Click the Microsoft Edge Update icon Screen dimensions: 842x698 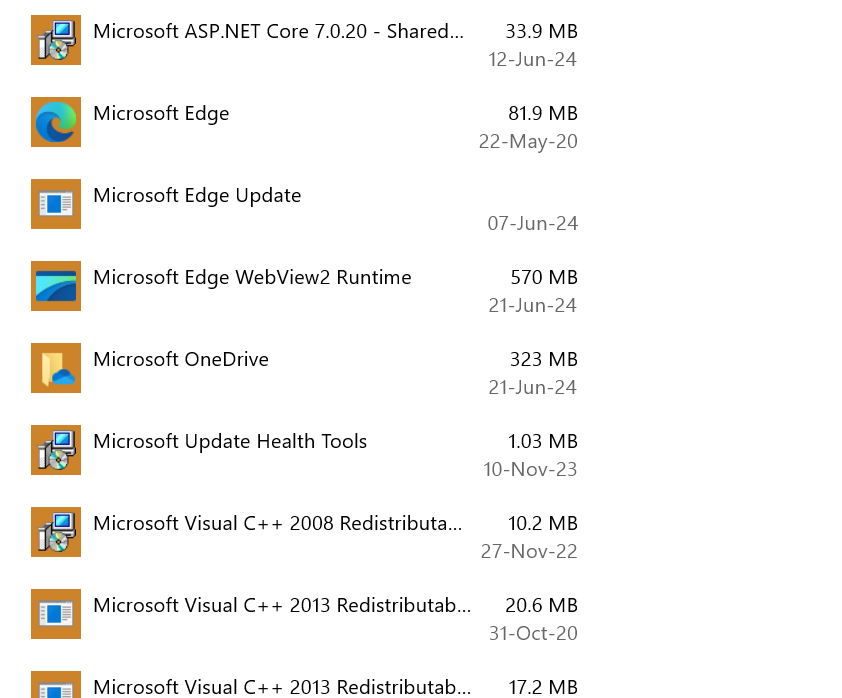(x=56, y=204)
